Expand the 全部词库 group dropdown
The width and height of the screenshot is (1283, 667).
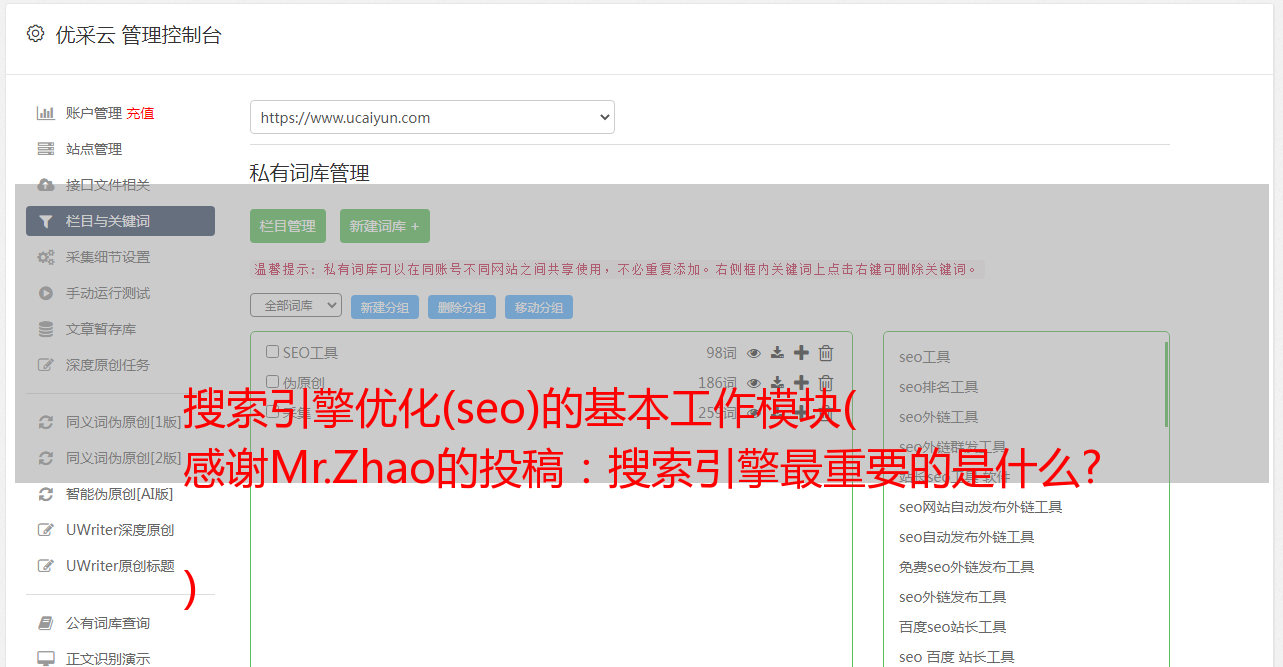pyautogui.click(x=296, y=305)
